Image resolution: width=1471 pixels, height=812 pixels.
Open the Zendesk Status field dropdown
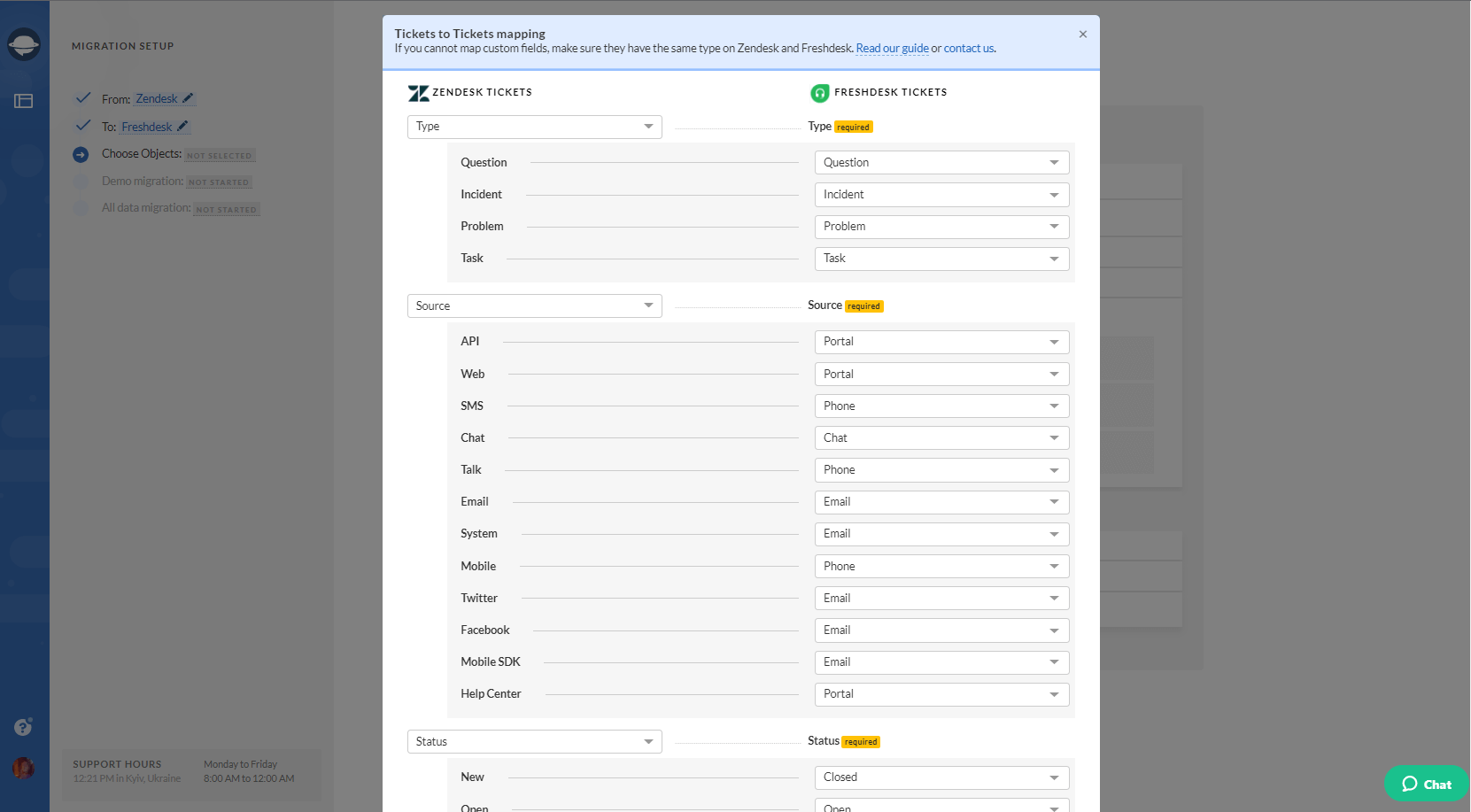point(535,741)
